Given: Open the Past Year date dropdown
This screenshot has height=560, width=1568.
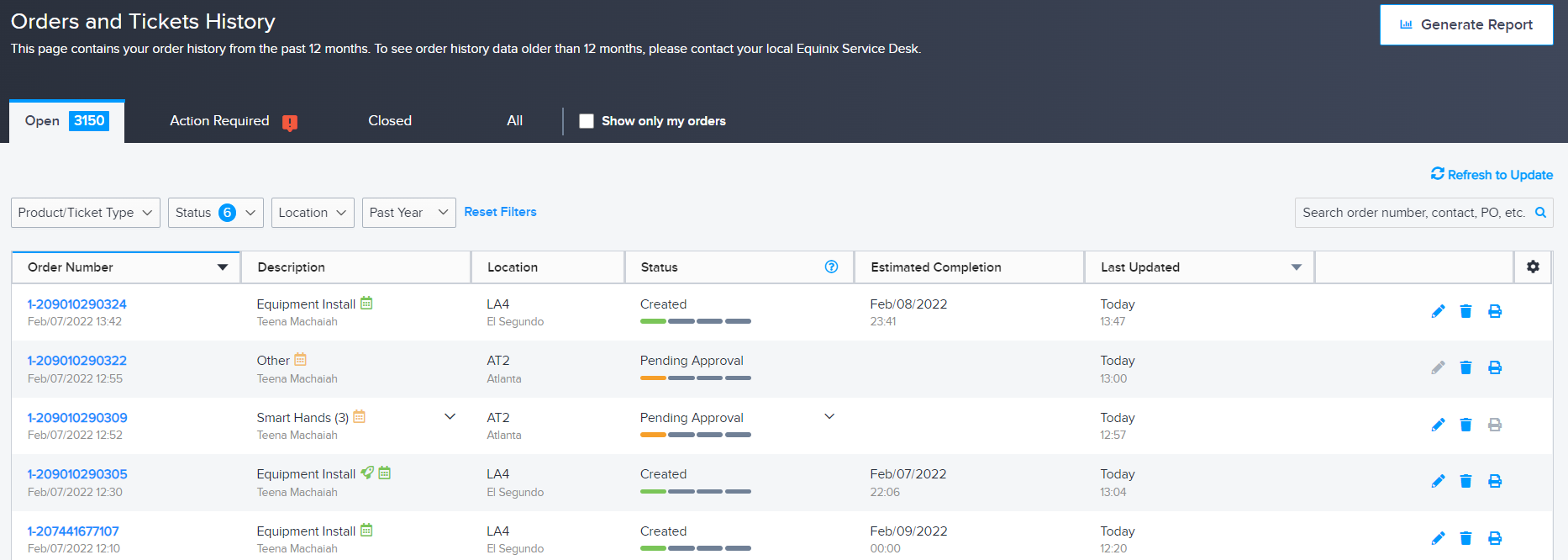Looking at the screenshot, I should (x=409, y=213).
